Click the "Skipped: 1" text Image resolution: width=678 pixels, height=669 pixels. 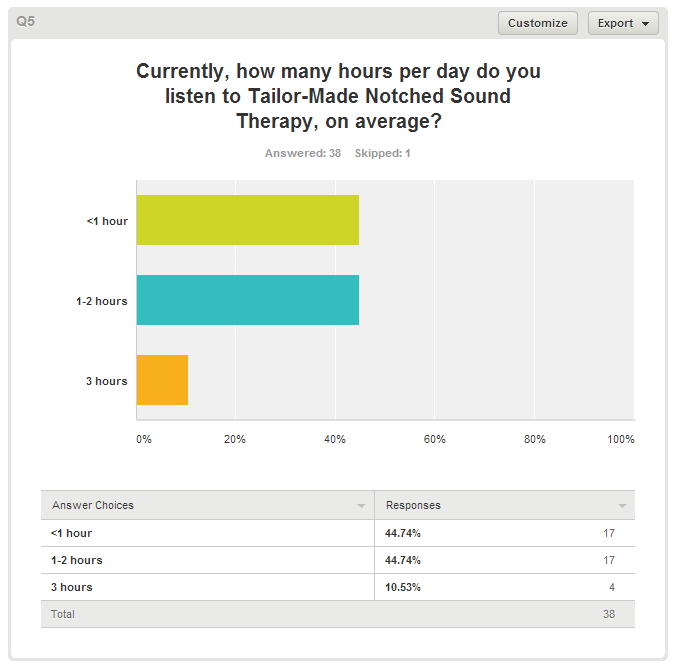383,154
